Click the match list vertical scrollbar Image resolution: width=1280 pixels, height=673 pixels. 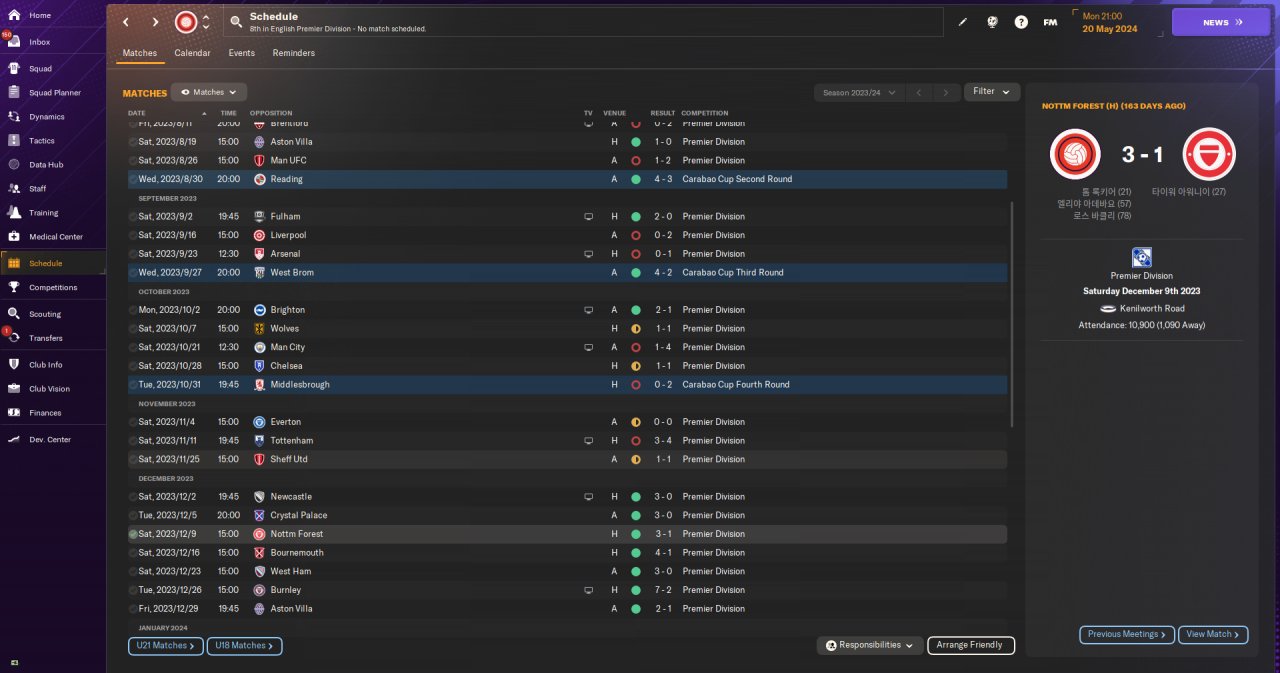point(1013,315)
